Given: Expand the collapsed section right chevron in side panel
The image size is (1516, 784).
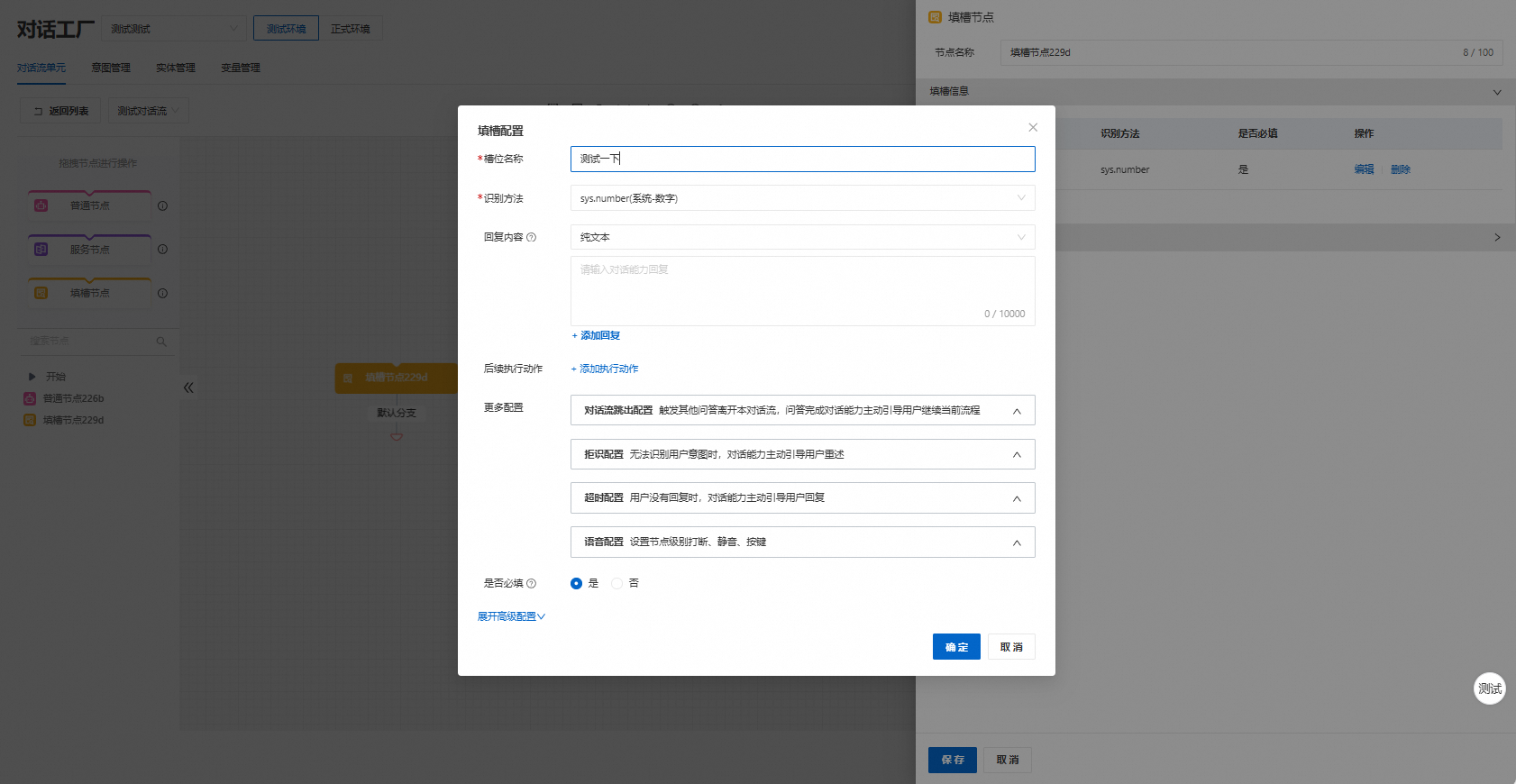Looking at the screenshot, I should pos(1497,238).
